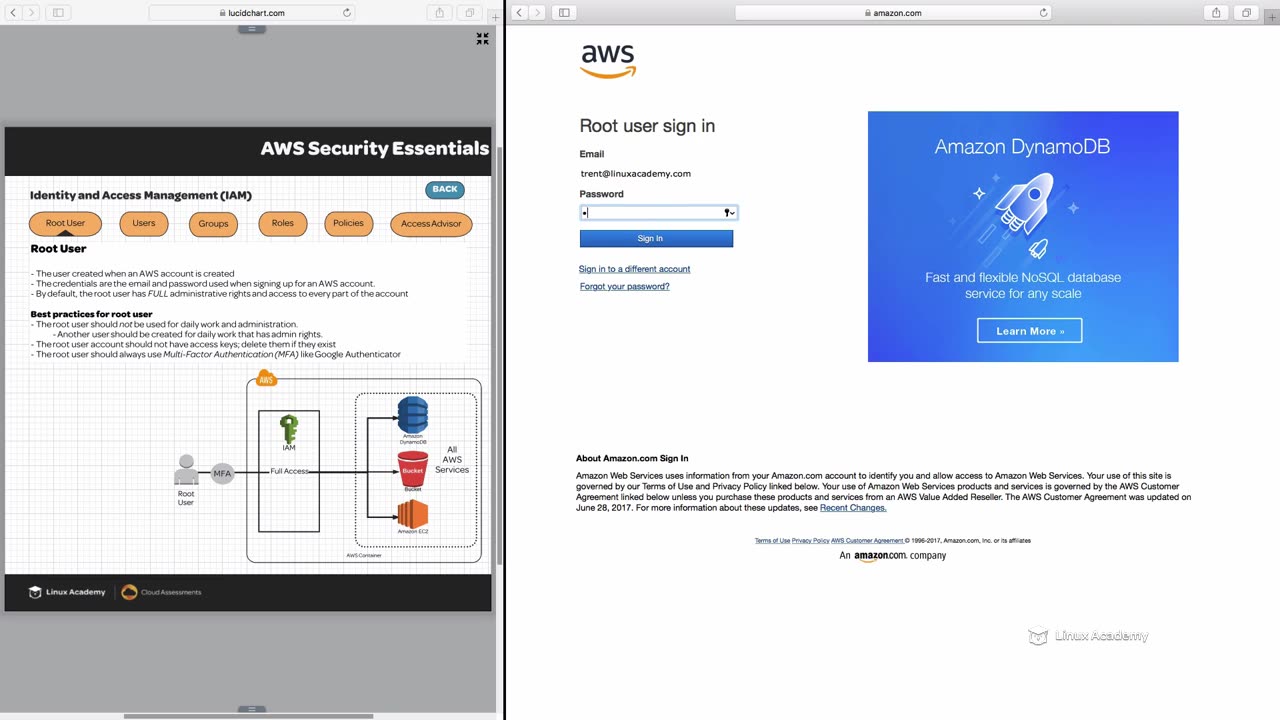
Task: Click the Lucidchart horizontal scrollbar
Action: tap(248, 716)
